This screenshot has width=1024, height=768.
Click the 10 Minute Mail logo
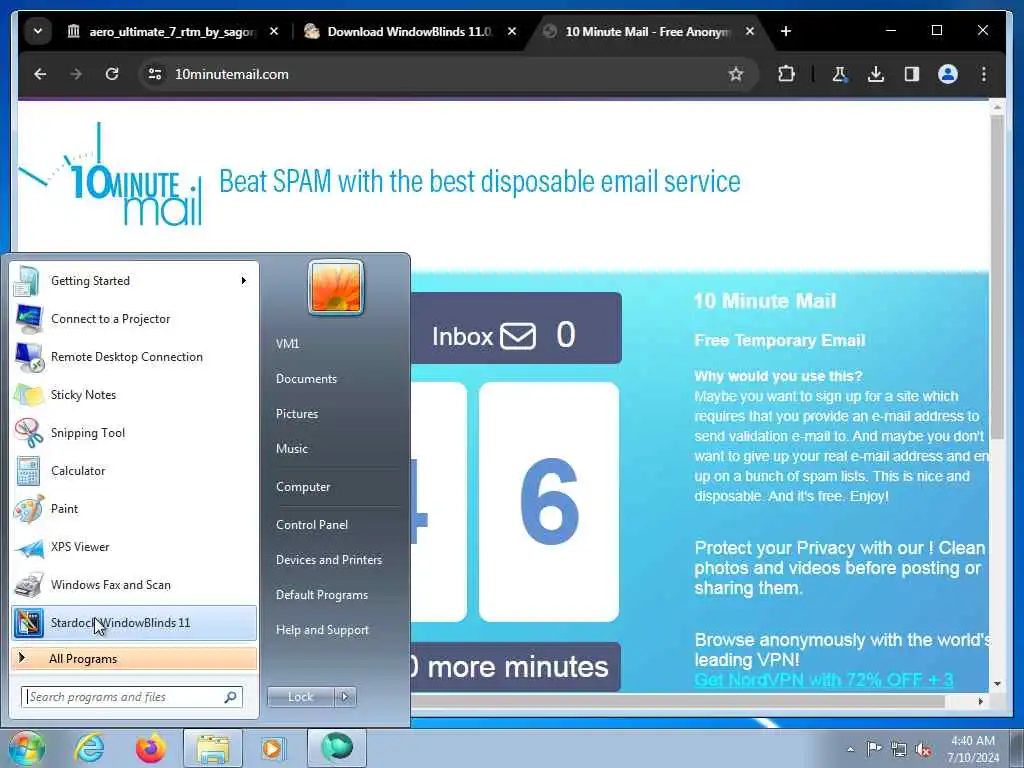[x=110, y=175]
